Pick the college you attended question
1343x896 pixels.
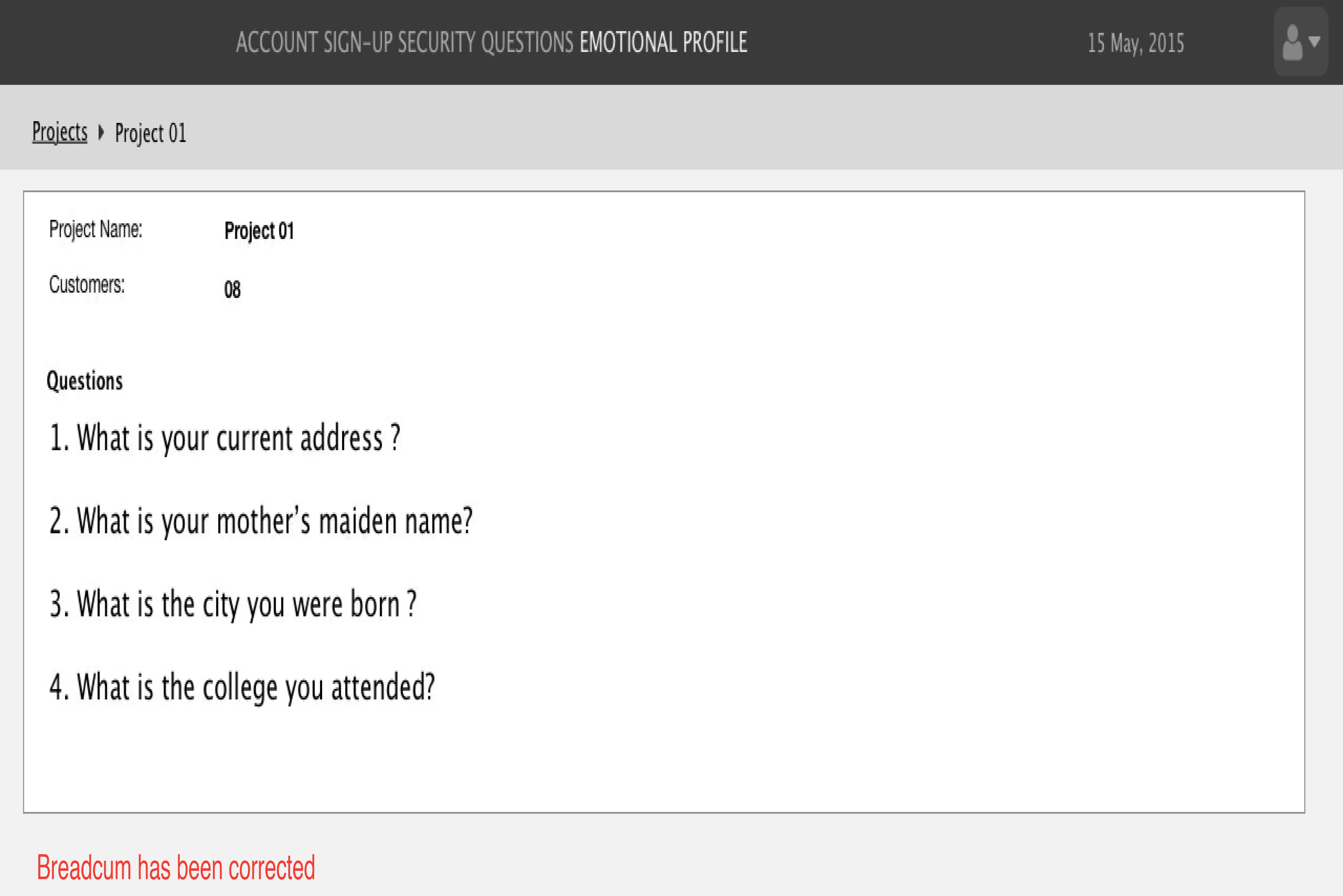point(242,687)
